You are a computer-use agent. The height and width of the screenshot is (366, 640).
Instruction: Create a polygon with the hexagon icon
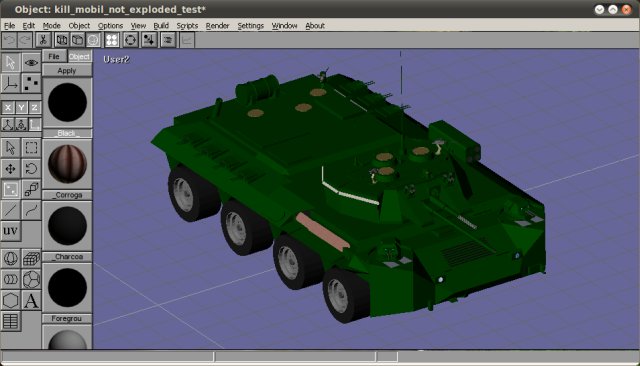tap(11, 301)
